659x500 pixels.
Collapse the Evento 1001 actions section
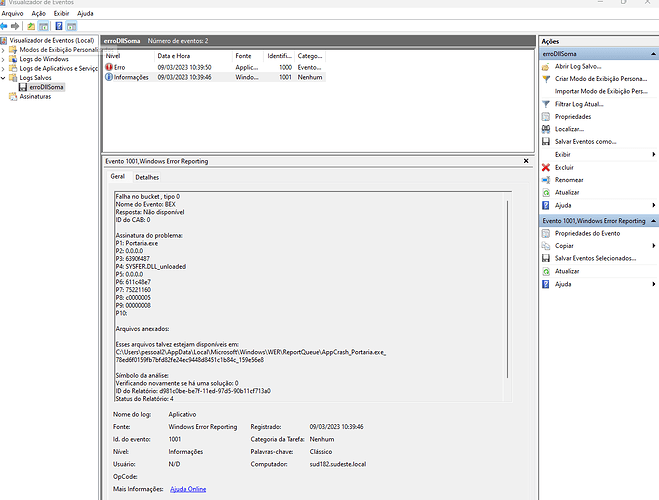click(x=653, y=221)
